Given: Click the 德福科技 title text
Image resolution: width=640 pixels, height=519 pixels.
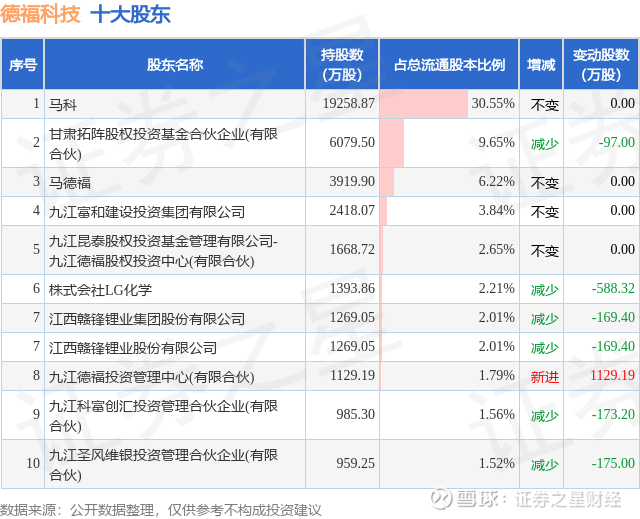Looking at the screenshot, I should (40, 14).
